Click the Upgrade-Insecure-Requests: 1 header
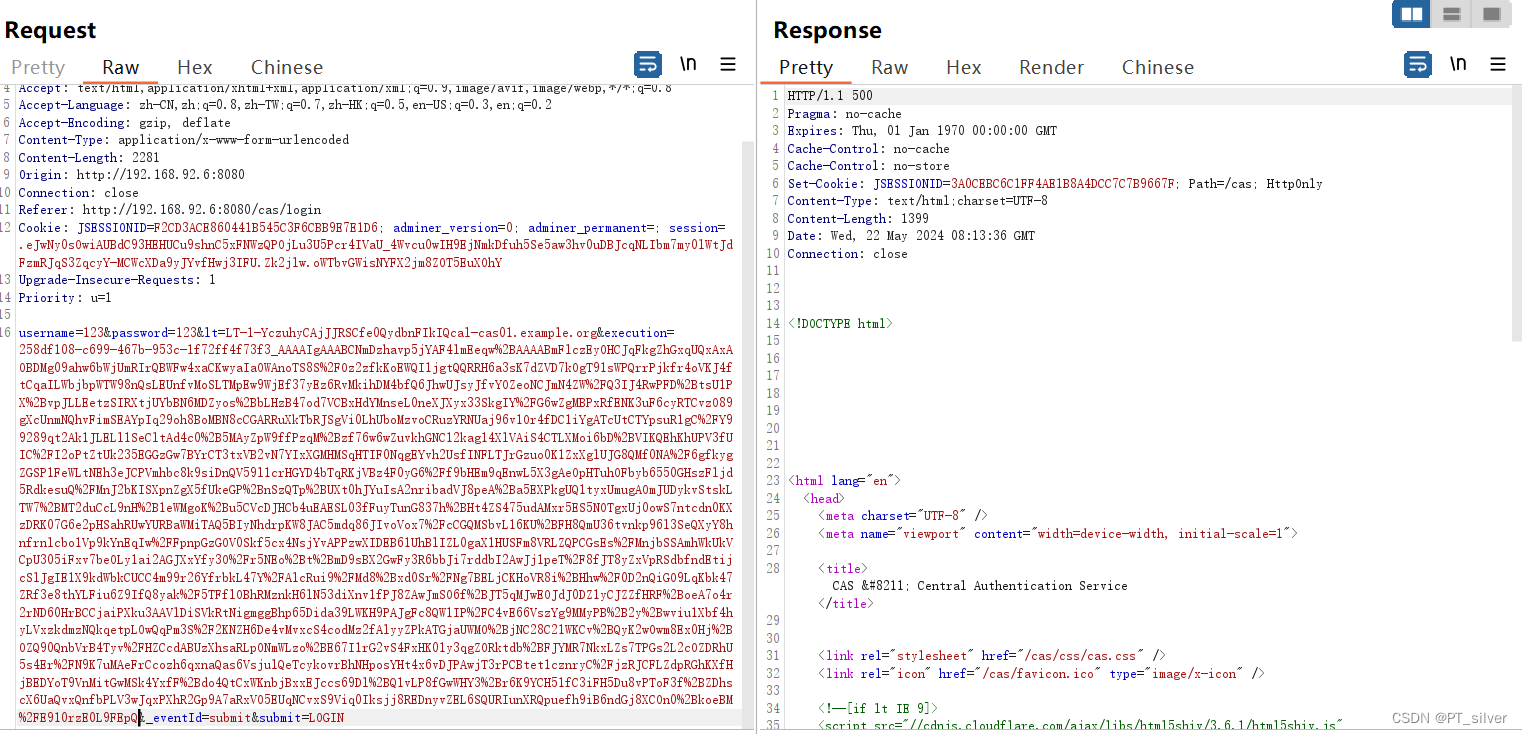The width and height of the screenshot is (1522, 734). tap(117, 280)
